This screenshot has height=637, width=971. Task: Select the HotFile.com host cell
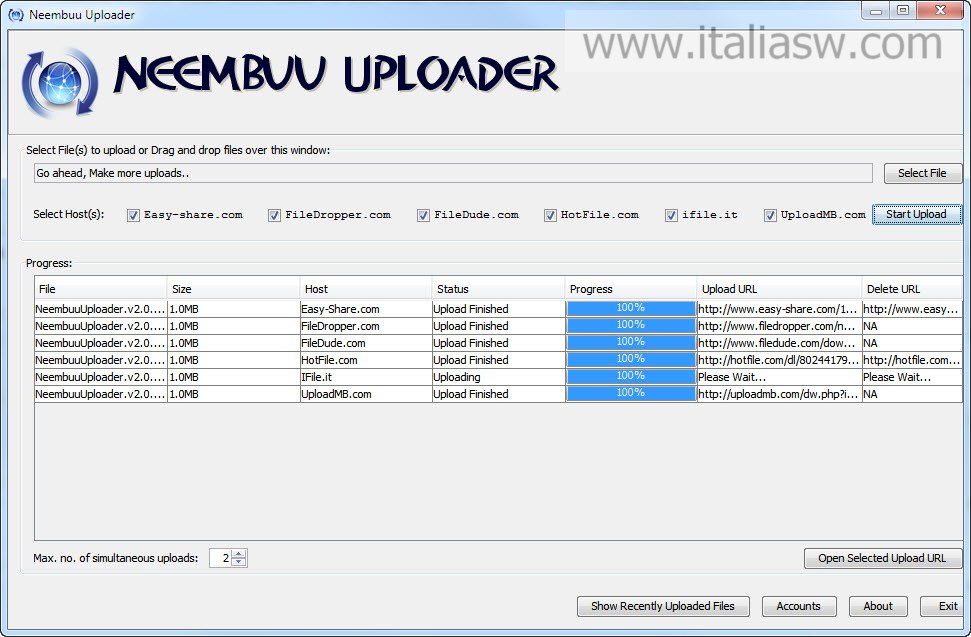click(366, 360)
